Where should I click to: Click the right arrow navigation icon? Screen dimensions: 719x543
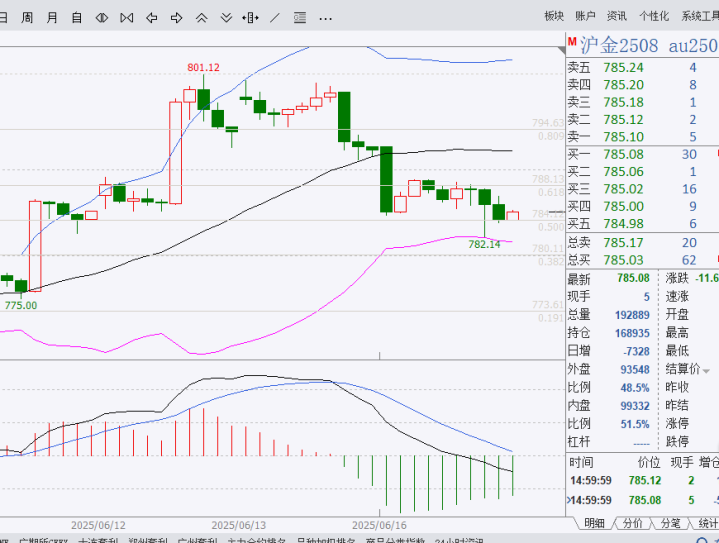(176, 17)
